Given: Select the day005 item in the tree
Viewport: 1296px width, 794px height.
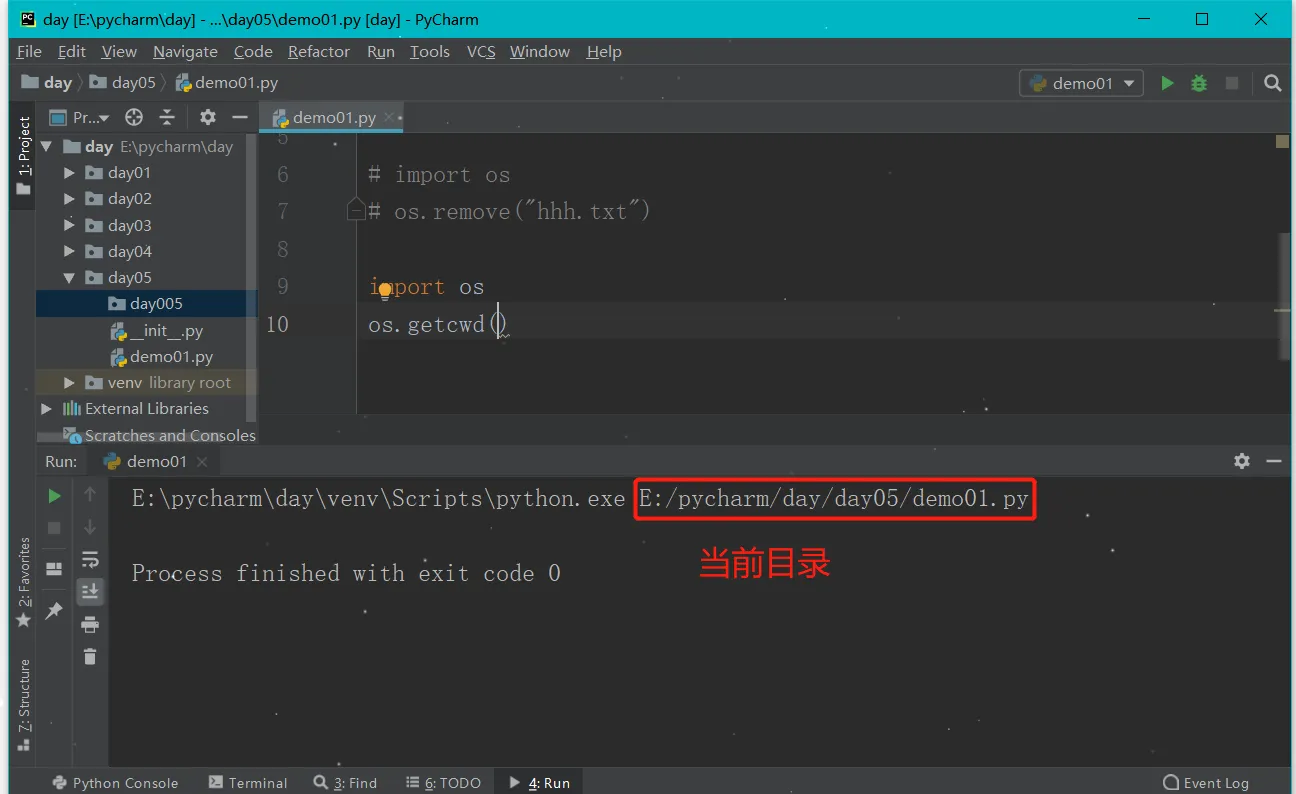Looking at the screenshot, I should tap(146, 303).
